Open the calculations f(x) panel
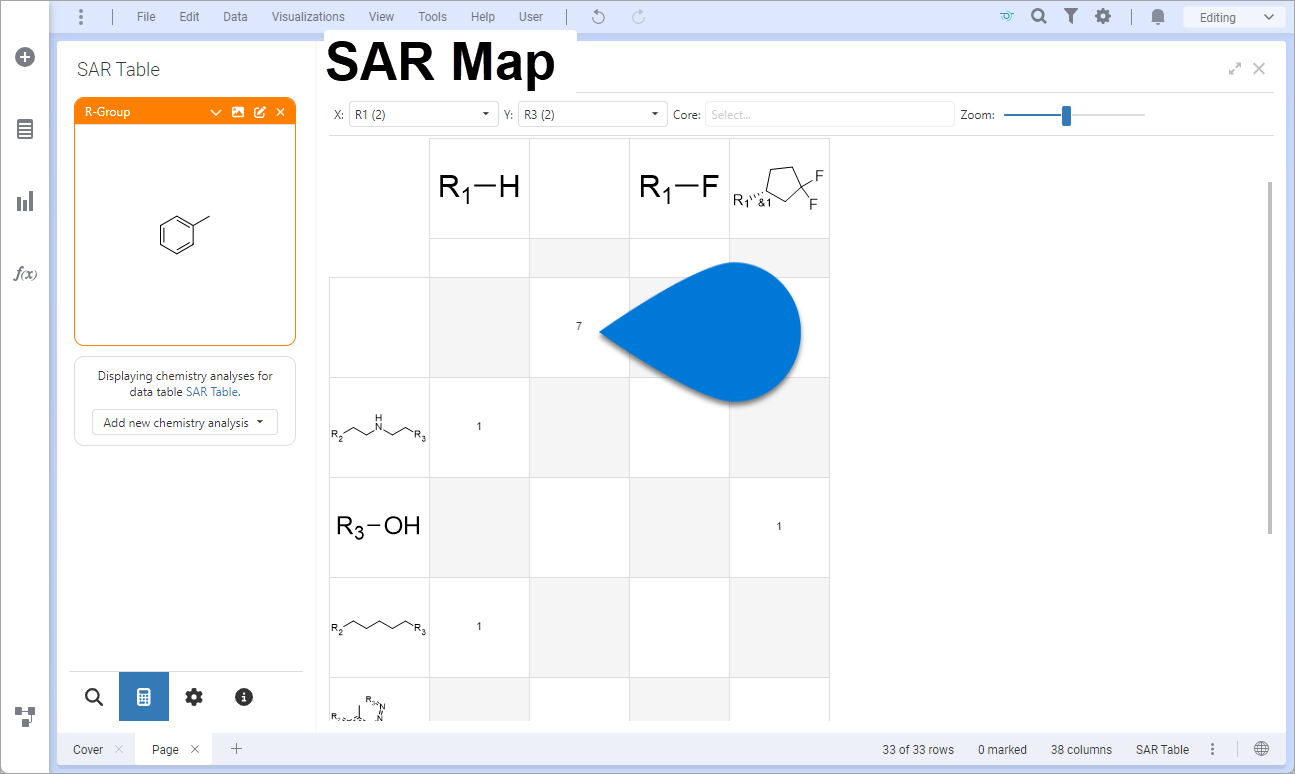Viewport: 1295px width, 774px height. (x=25, y=273)
